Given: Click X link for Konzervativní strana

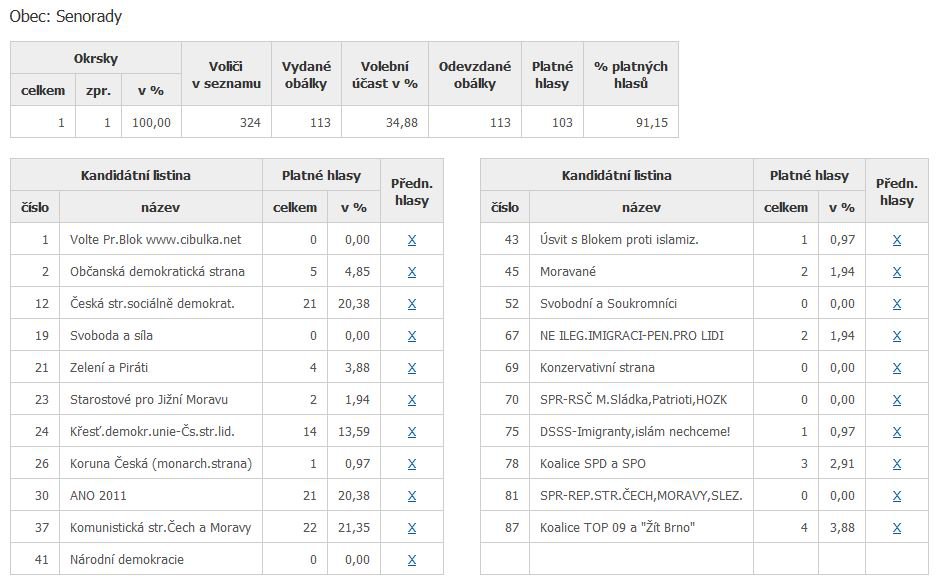Looking at the screenshot, I should click(896, 368).
